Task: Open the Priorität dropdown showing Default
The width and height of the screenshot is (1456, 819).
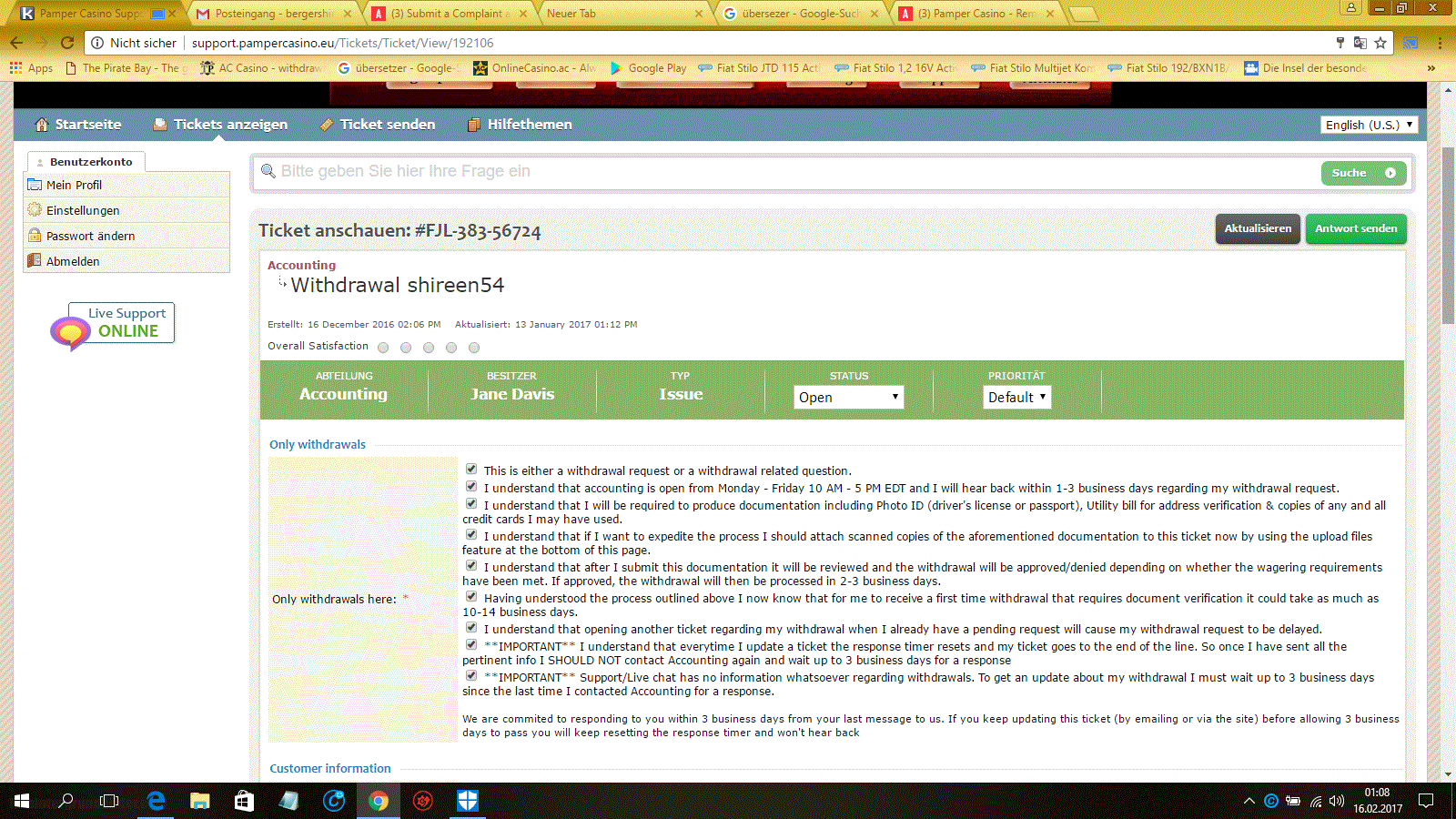Action: 1016,397
